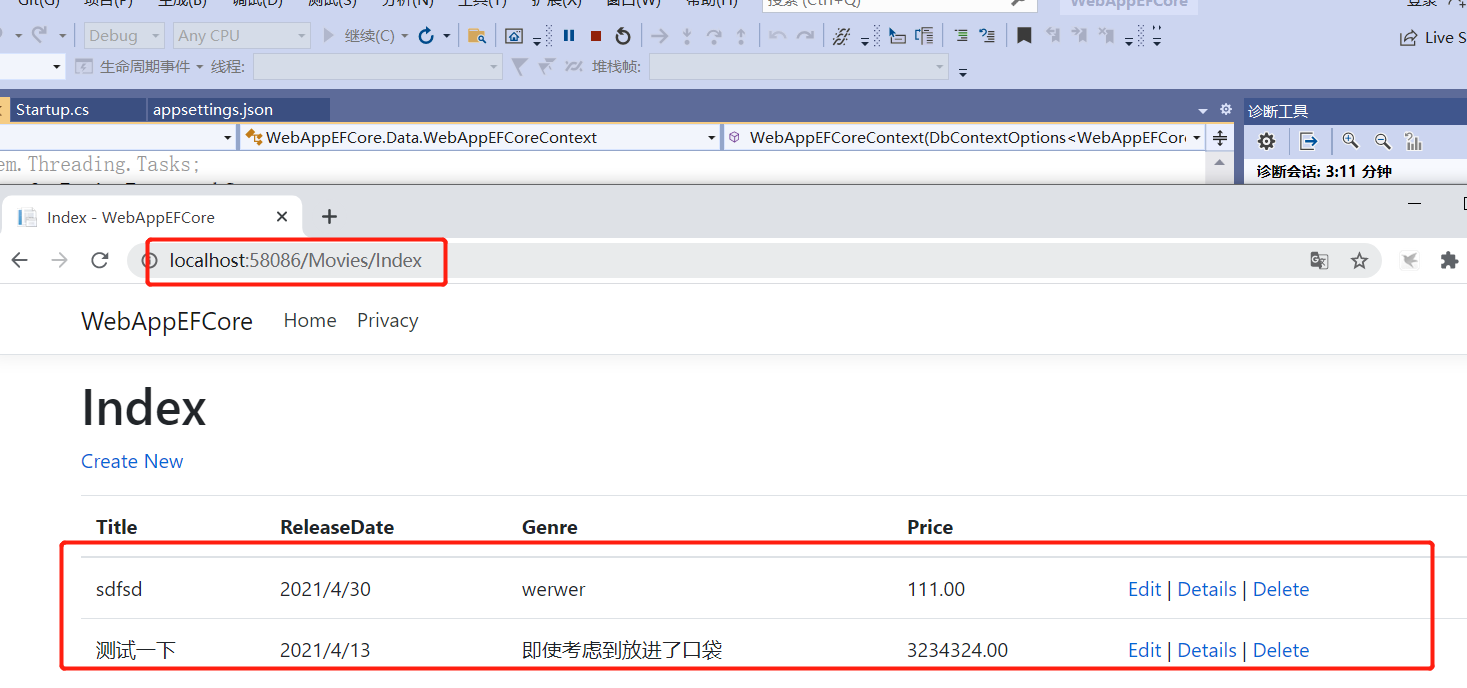The height and width of the screenshot is (688, 1467).
Task: Click the WebAppEFCore brand link
Action: [x=167, y=321]
